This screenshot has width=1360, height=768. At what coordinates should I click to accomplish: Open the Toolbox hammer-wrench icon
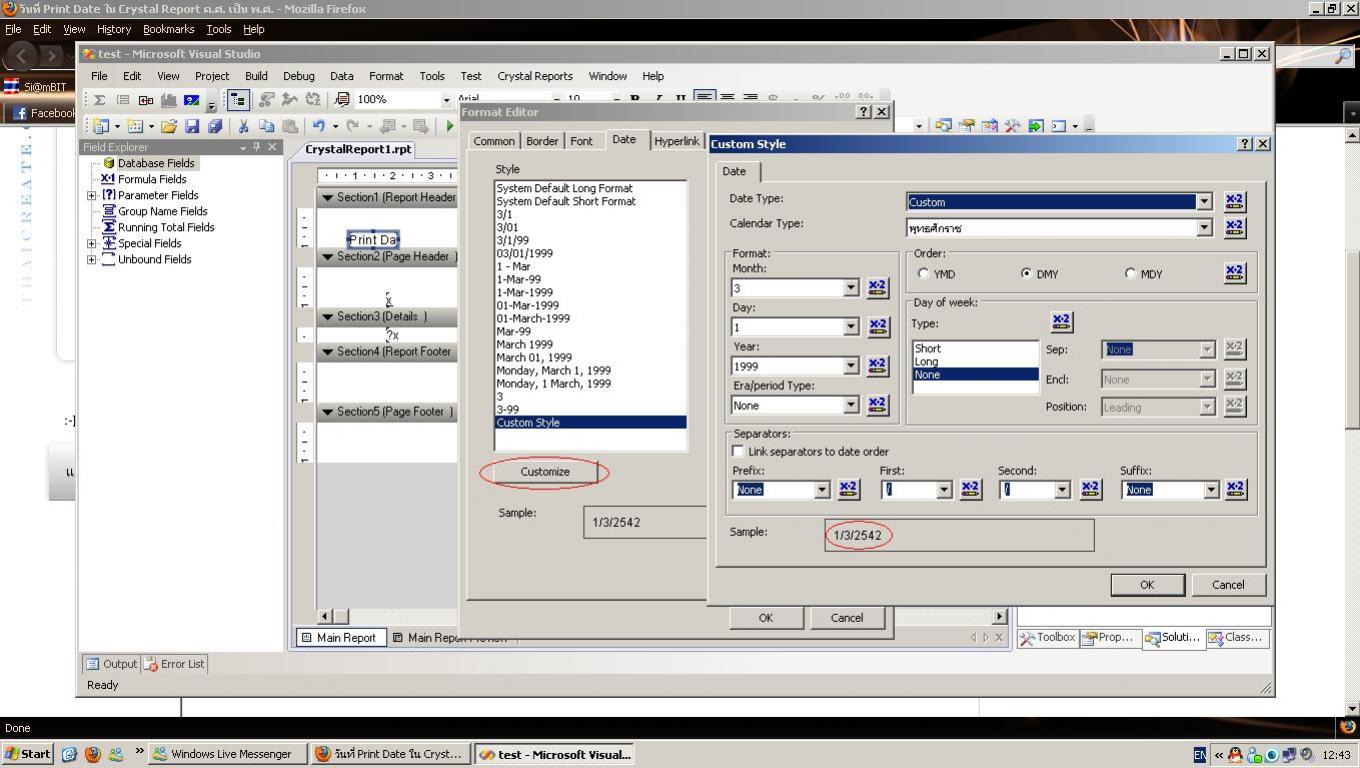[1013, 126]
